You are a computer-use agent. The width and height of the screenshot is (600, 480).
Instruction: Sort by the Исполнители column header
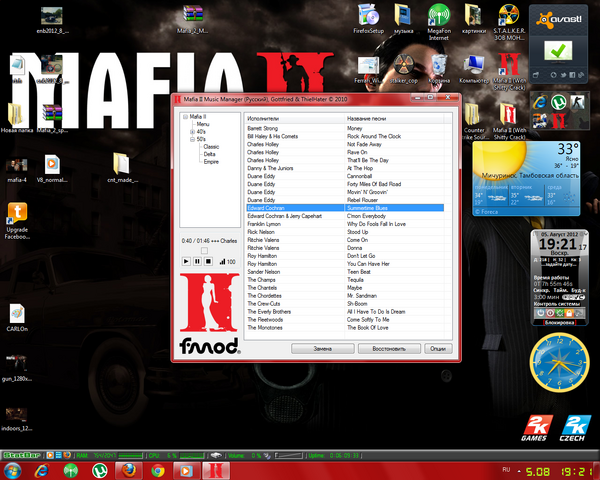[x=295, y=119]
